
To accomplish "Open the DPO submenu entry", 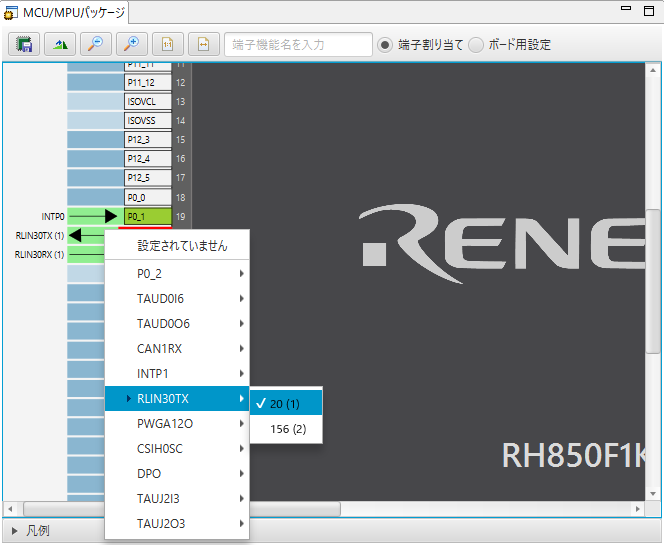I will coord(177,473).
